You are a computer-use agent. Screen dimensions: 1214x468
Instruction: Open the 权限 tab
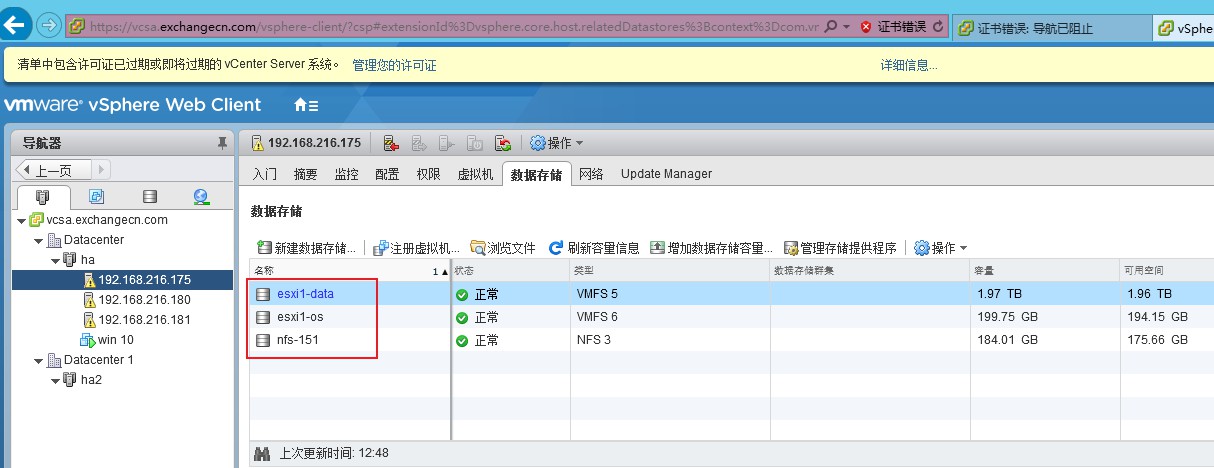point(428,174)
